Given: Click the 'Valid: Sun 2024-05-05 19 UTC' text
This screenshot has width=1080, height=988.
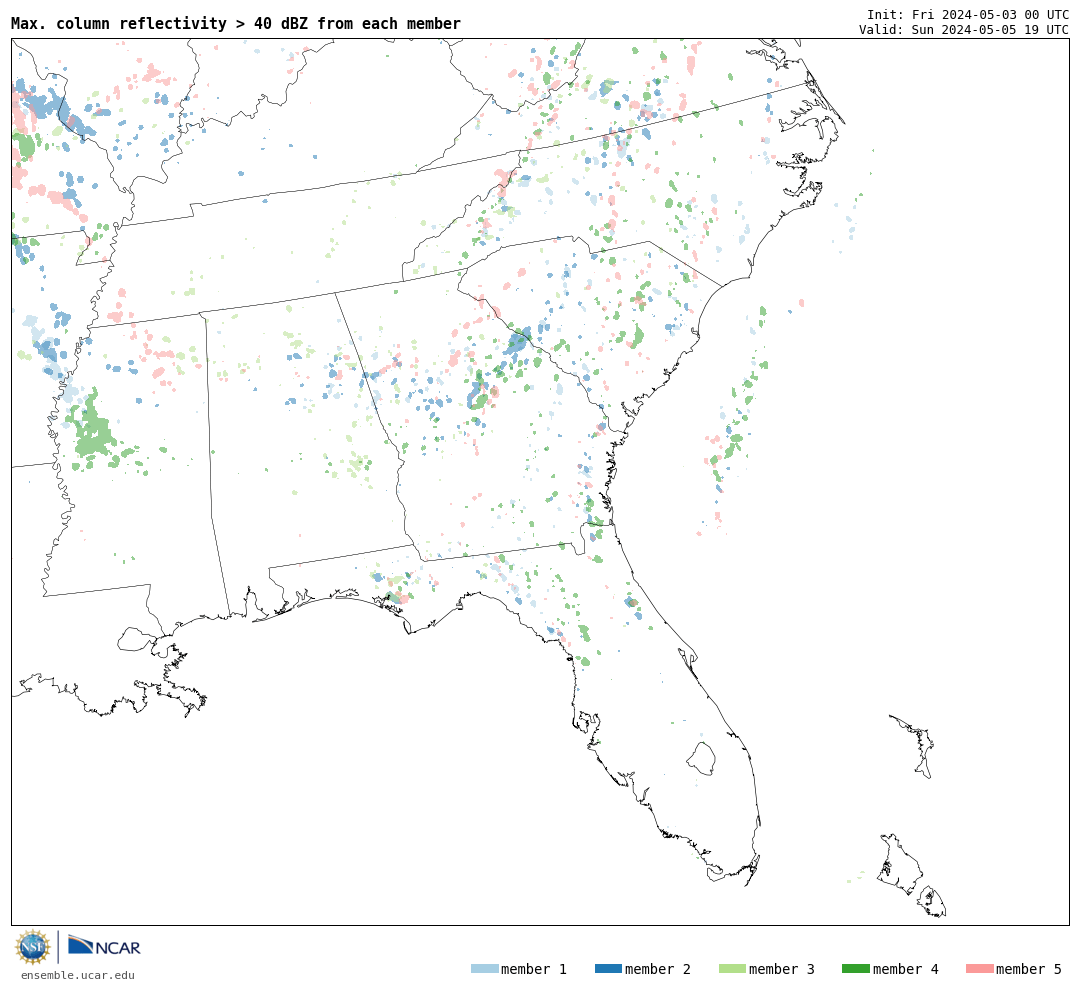Looking at the screenshot, I should pyautogui.click(x=964, y=30).
